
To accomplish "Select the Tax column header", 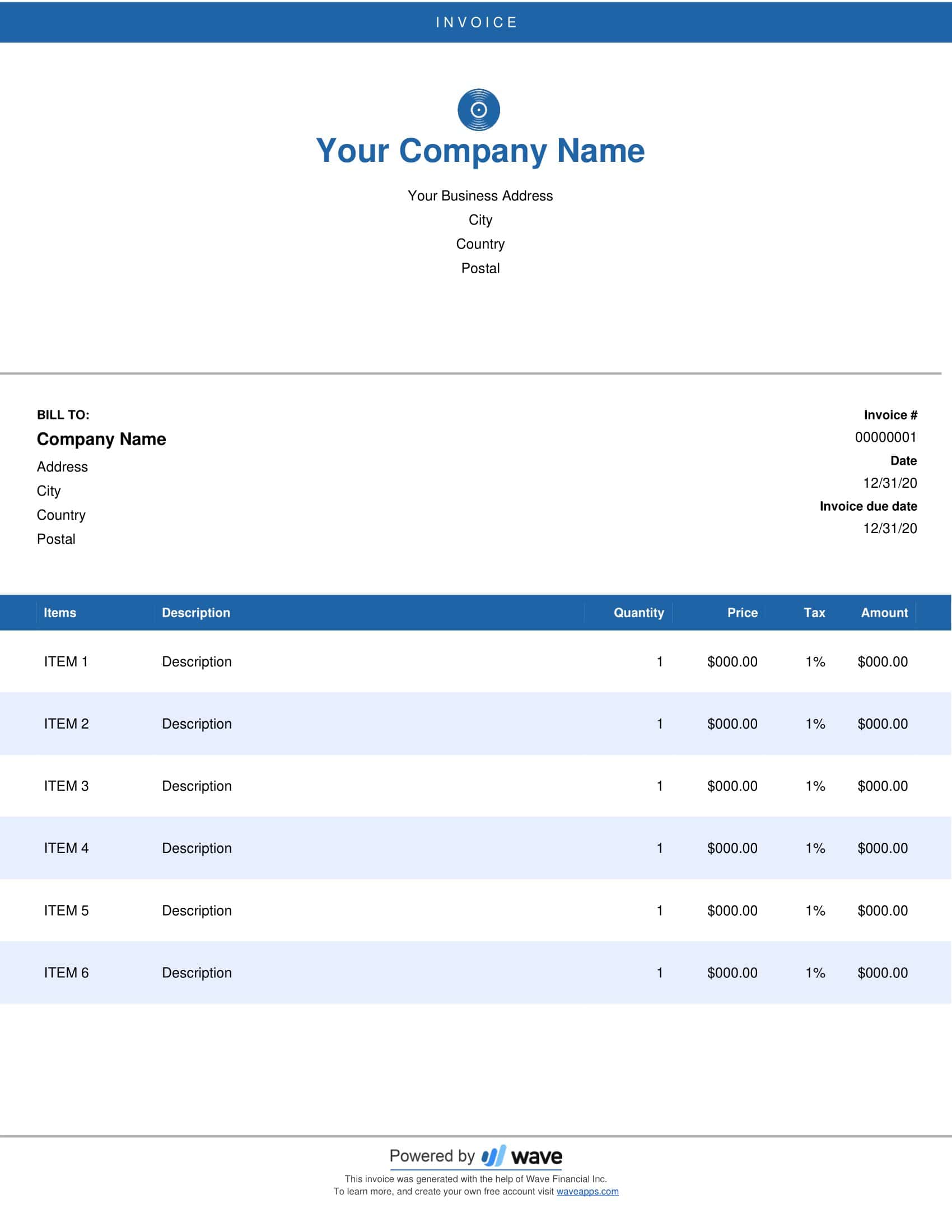I will (814, 613).
